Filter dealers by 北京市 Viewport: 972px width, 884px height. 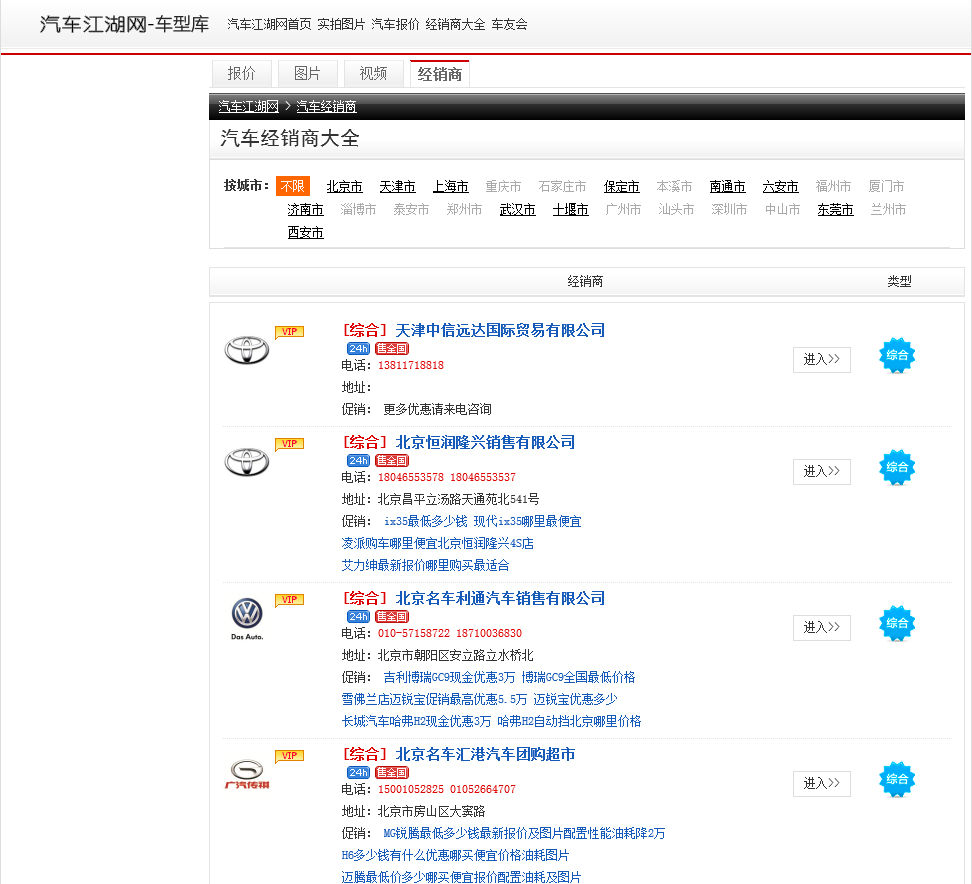coord(344,187)
